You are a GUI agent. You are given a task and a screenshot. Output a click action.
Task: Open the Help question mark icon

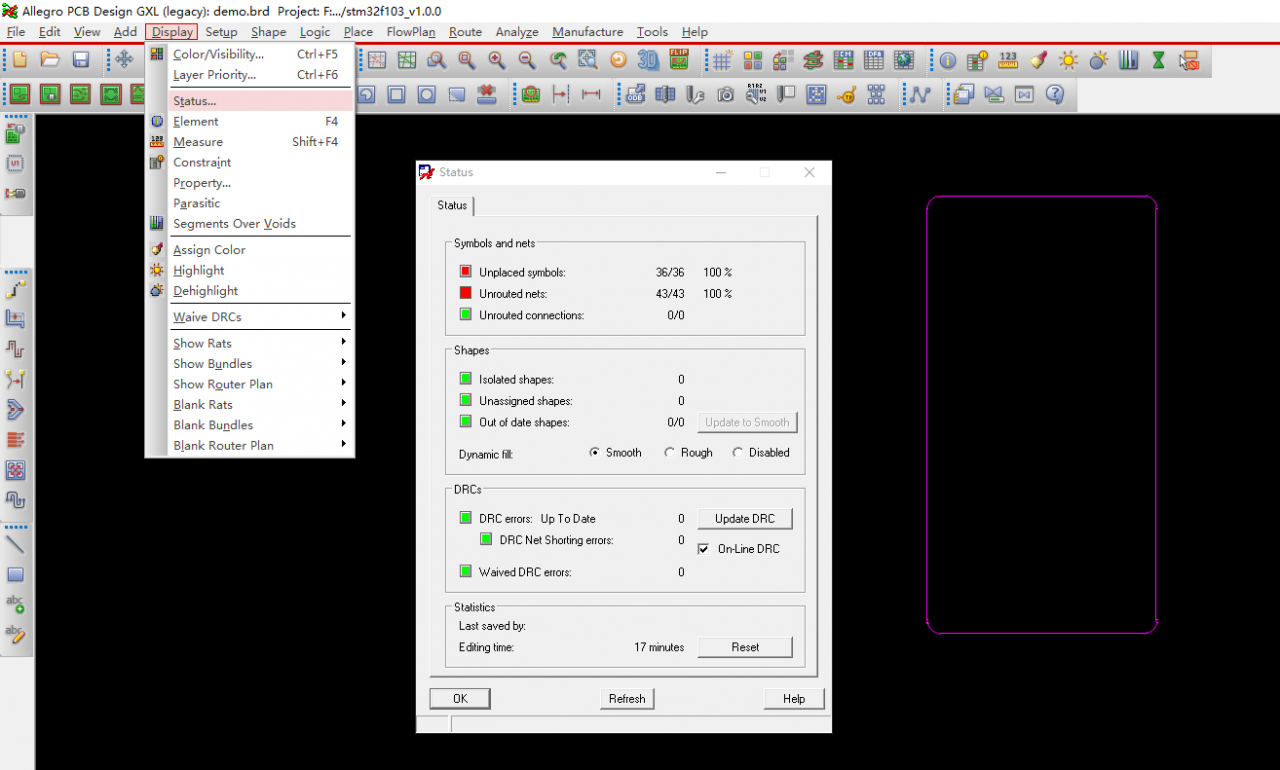click(x=1054, y=95)
